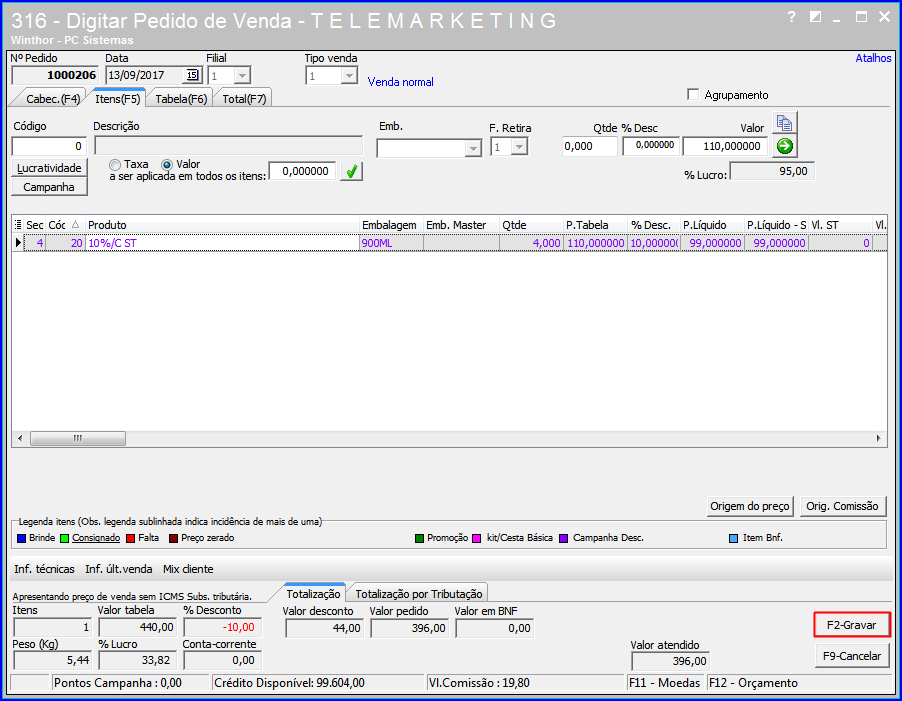This screenshot has width=902, height=701.
Task: Click the quantity cell 4,000
Action: pos(531,243)
